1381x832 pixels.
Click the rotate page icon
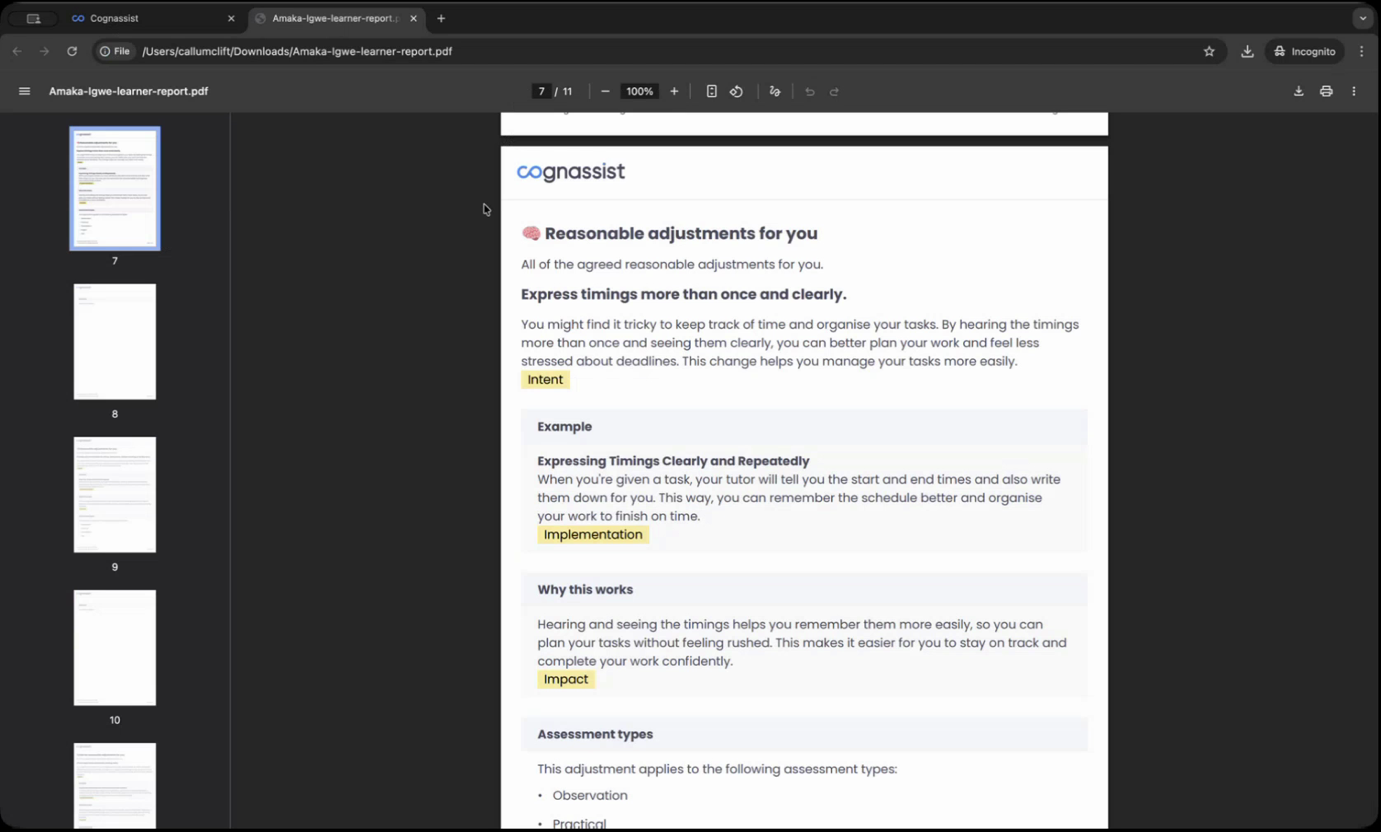(737, 91)
